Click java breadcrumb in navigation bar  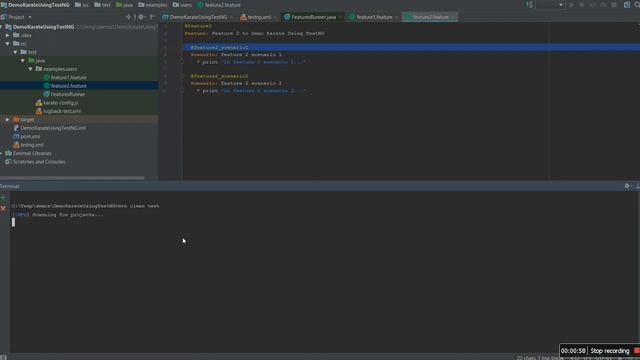click(x=124, y=5)
